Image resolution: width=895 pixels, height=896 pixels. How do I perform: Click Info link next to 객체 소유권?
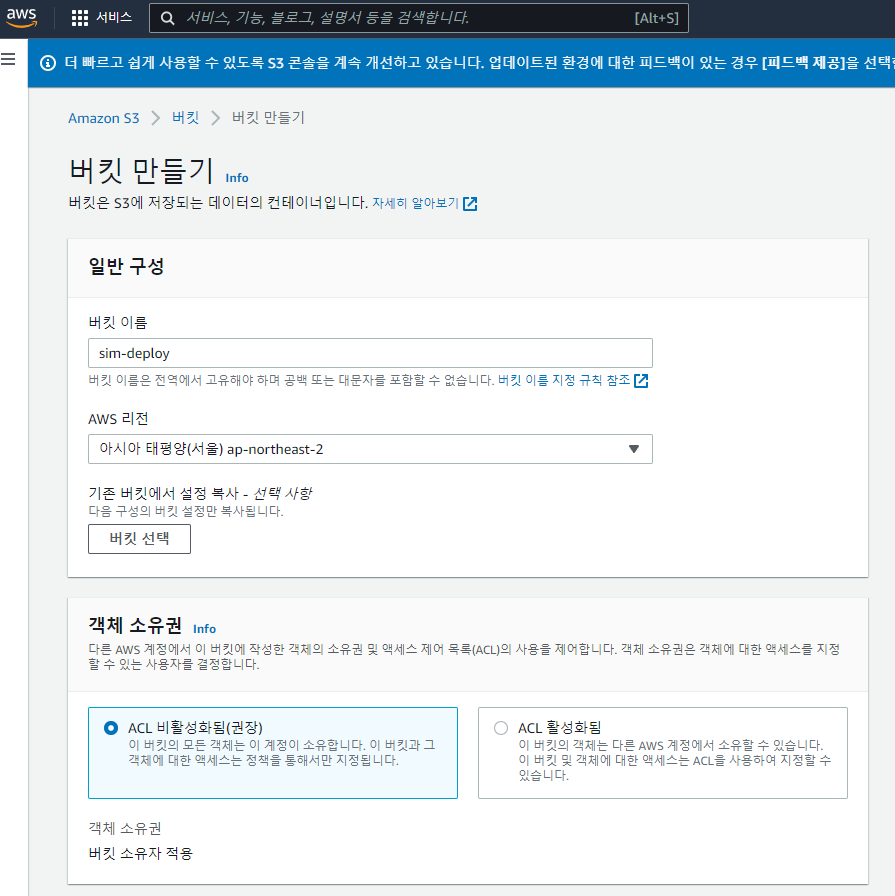pos(204,629)
